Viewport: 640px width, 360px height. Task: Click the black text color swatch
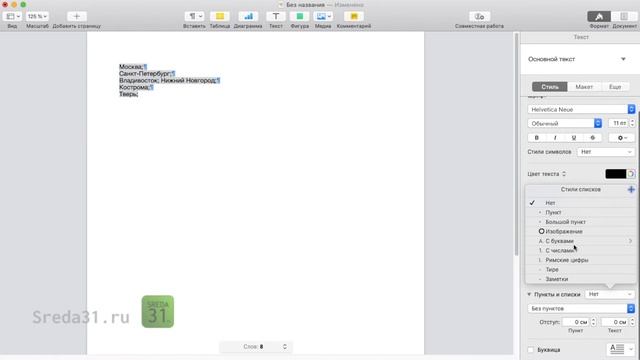(616, 174)
